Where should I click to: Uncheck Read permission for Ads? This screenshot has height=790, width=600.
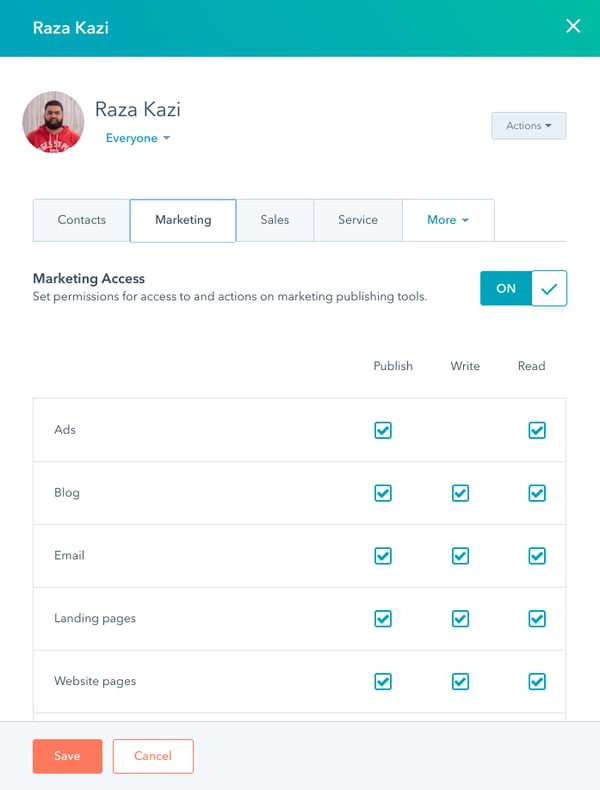537,430
